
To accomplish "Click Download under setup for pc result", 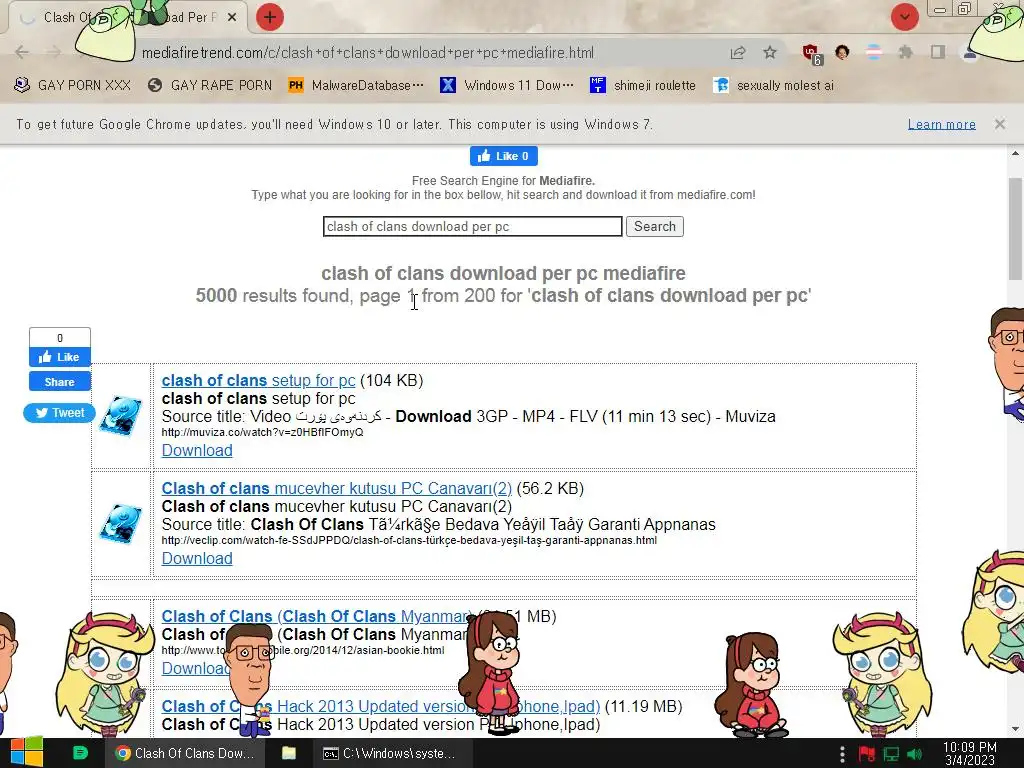I will (197, 451).
